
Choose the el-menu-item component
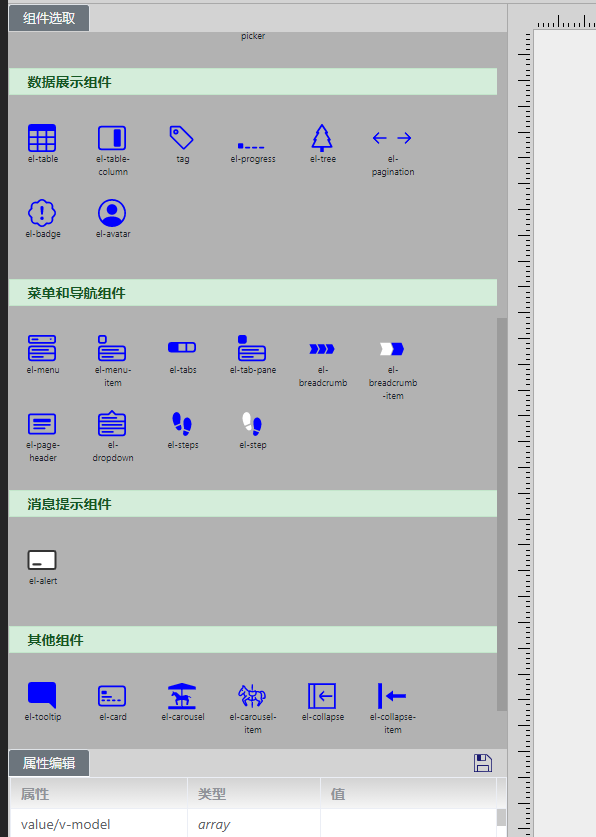pos(112,348)
